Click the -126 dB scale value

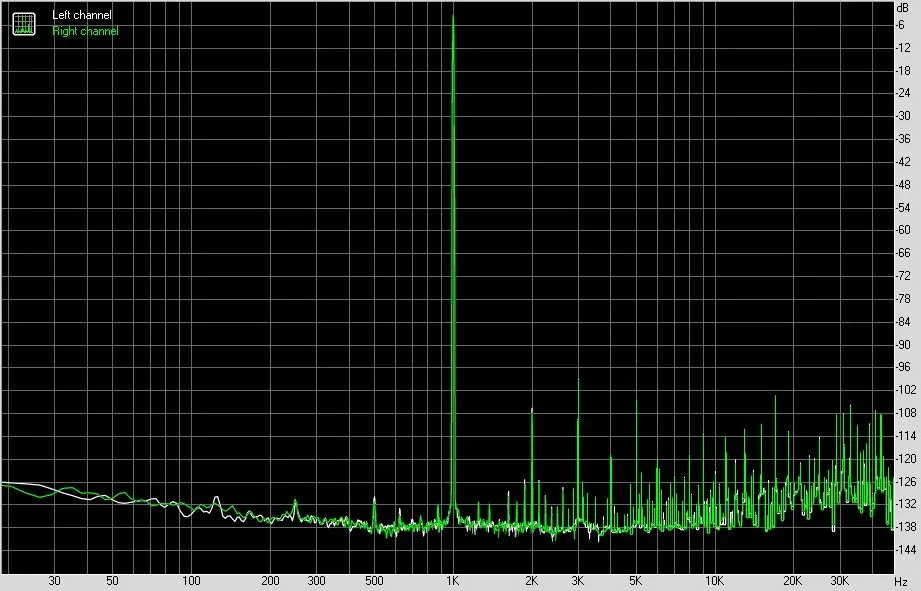coord(905,481)
